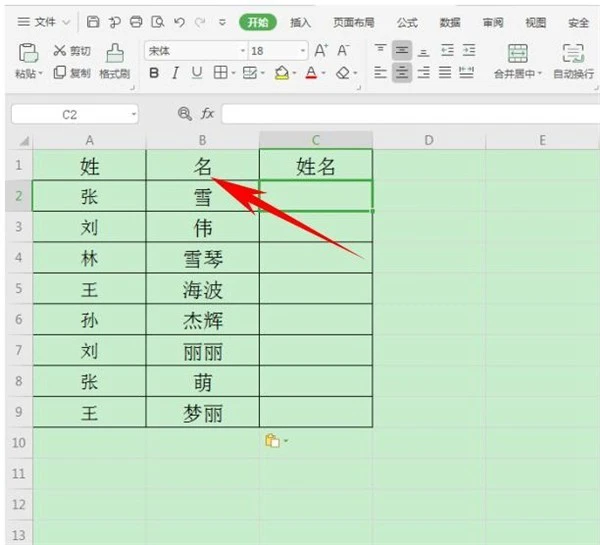600x545 pixels.
Task: Open paste options icon below table
Action: [272, 441]
